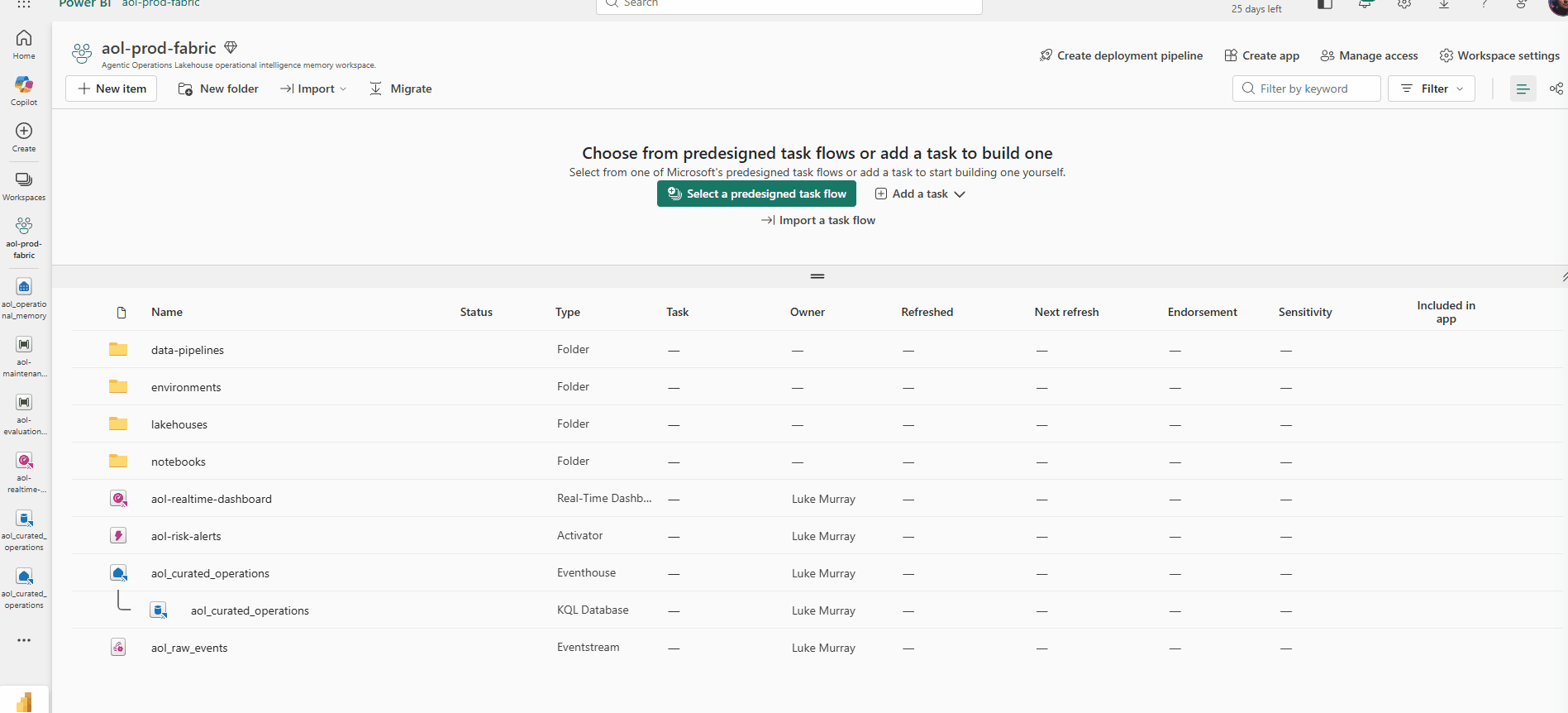Sort by the Owner column header
The width and height of the screenshot is (1568, 713).
(x=808, y=312)
